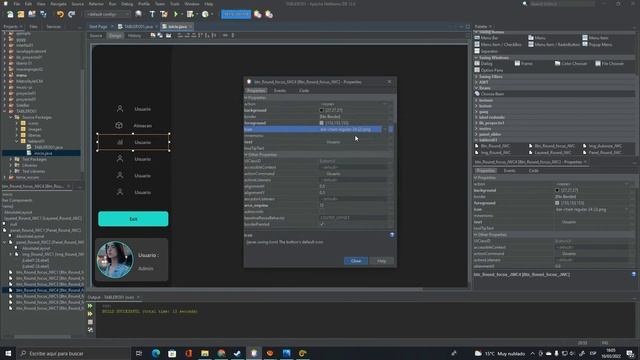Click the background color swatch in dialog
This screenshot has width=640, height=360.
[x=322, y=110]
